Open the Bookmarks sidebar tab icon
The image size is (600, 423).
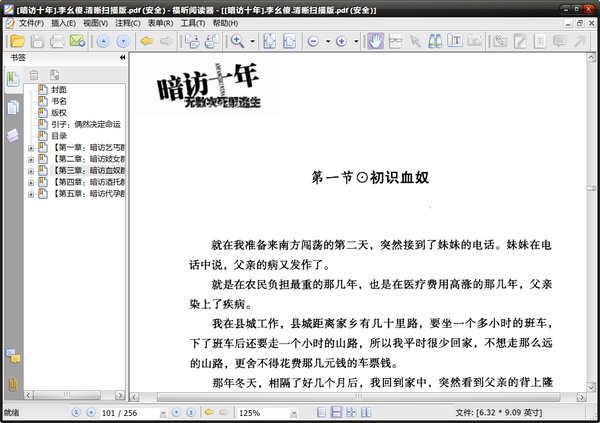(x=13, y=79)
